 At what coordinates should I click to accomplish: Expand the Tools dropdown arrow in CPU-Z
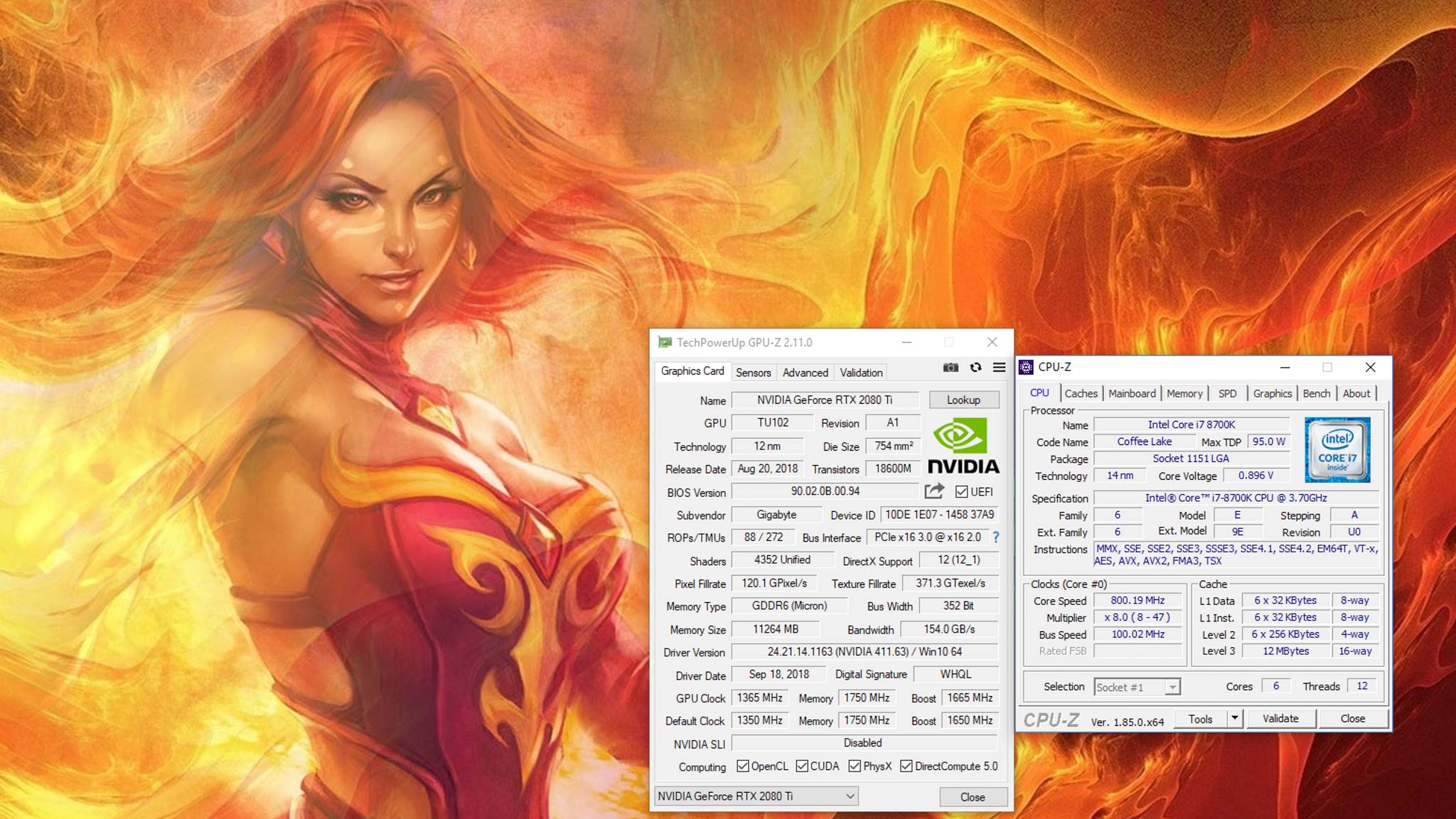(x=1235, y=718)
